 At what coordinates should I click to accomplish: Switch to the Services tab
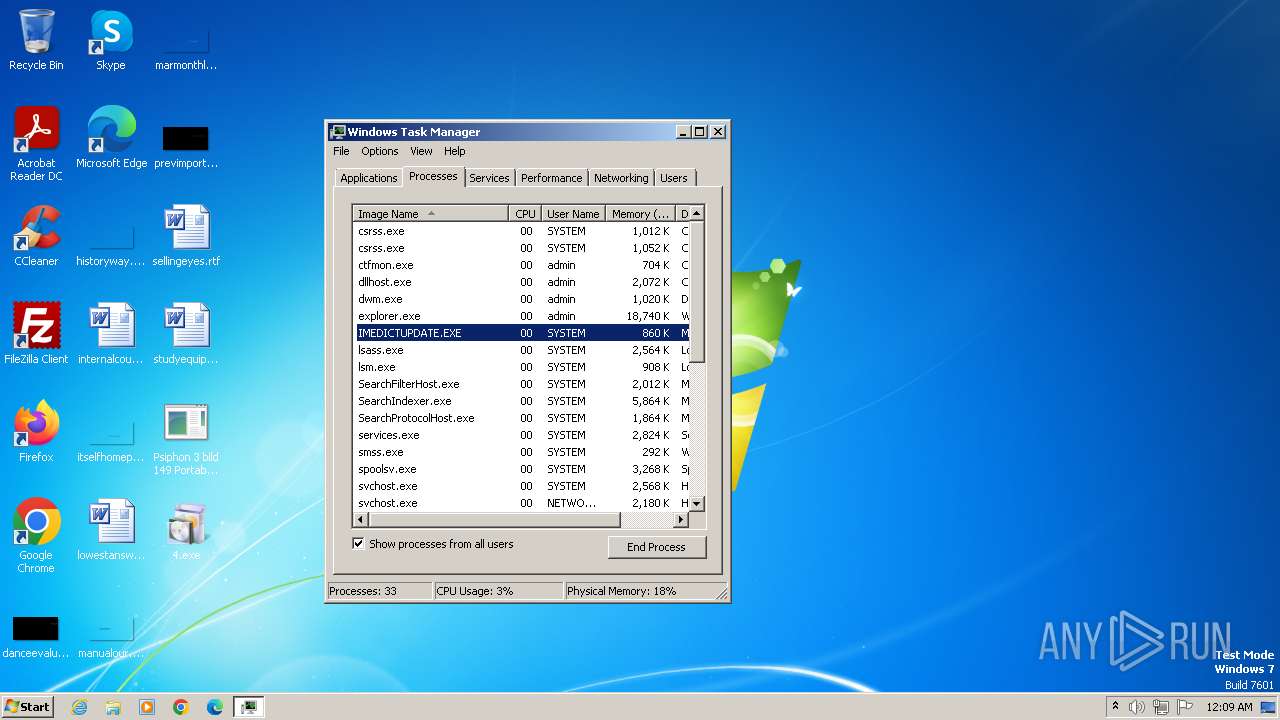489,178
